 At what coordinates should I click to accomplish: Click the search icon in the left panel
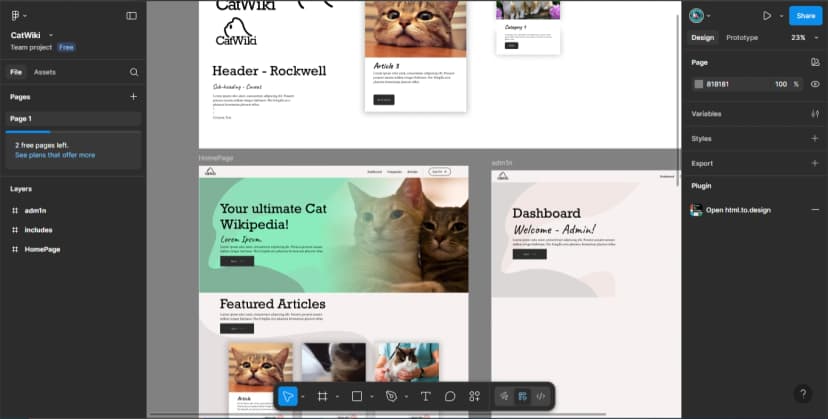(x=134, y=72)
